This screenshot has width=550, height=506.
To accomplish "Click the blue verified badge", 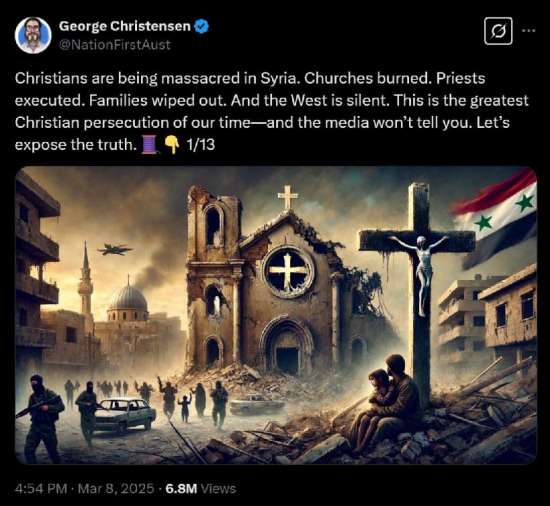I will (202, 26).
